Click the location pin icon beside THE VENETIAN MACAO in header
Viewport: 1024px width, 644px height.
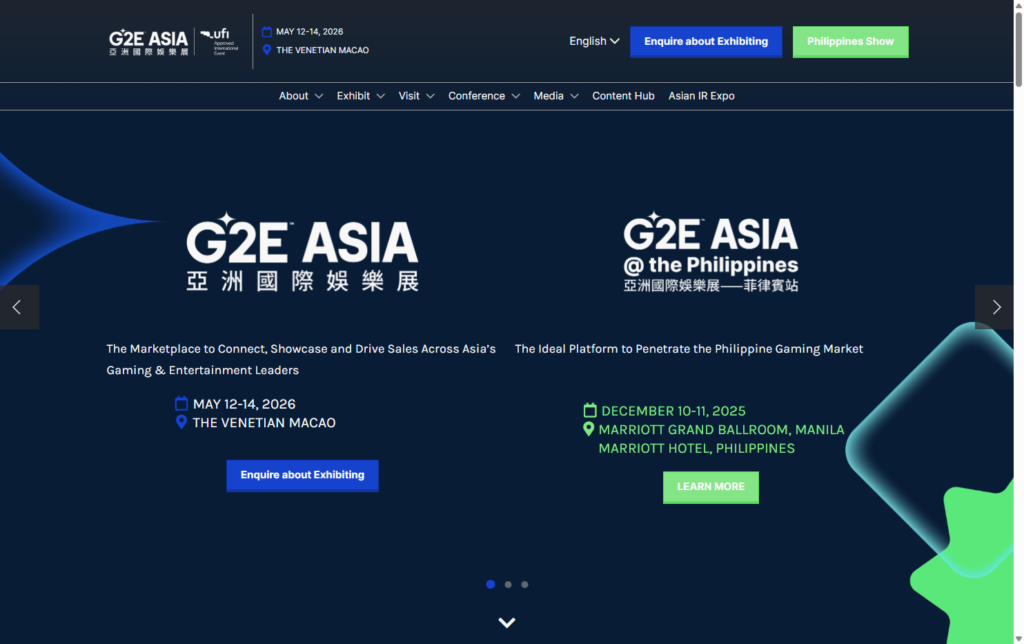pos(265,49)
